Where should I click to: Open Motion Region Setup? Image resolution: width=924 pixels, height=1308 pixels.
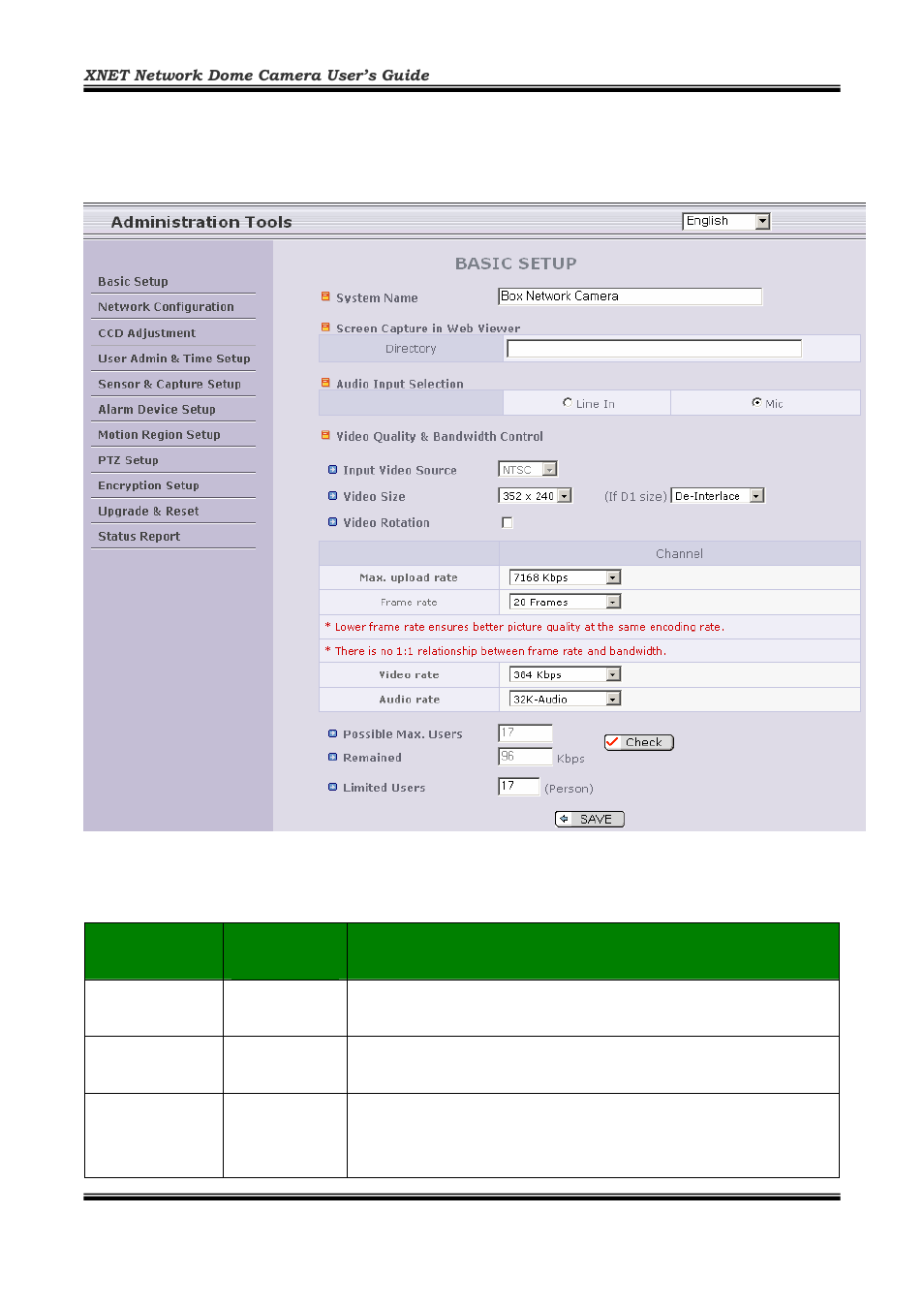tap(159, 435)
